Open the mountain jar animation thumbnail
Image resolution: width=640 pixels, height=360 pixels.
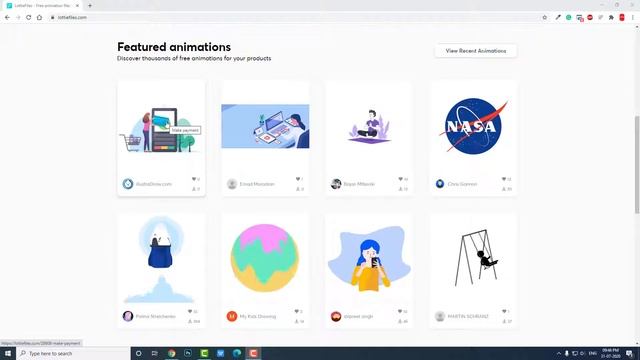tap(160, 259)
